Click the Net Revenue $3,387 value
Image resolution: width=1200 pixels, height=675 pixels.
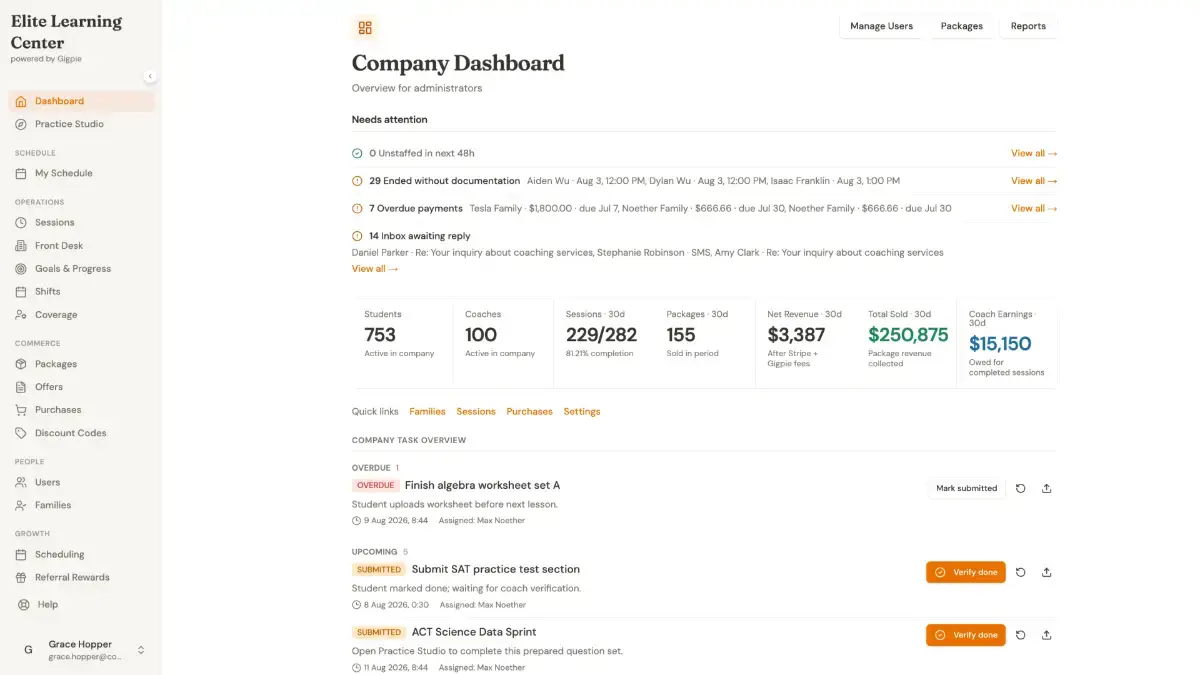tap(796, 335)
